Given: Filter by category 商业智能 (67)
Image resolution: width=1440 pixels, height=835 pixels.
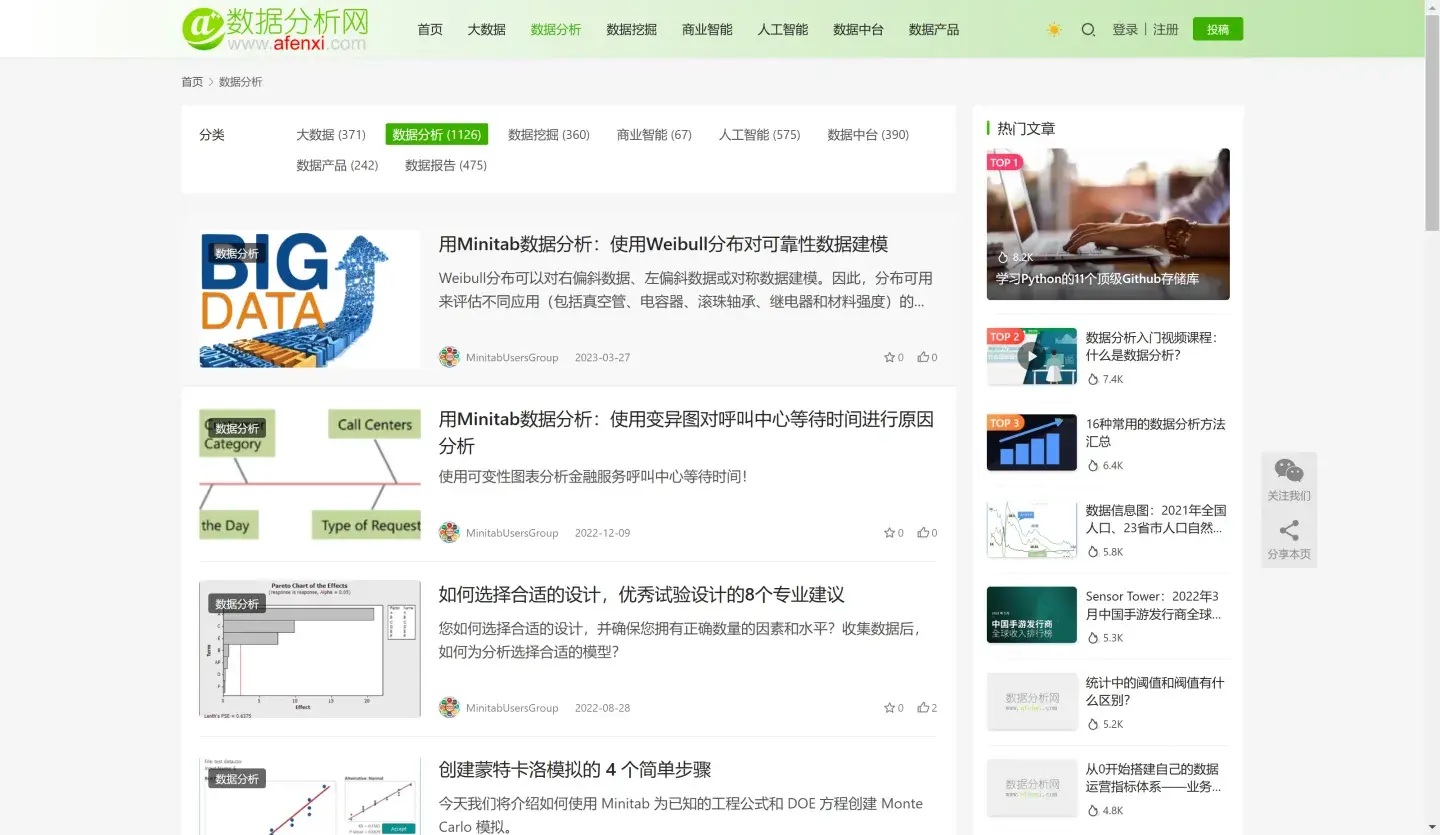Looking at the screenshot, I should pyautogui.click(x=654, y=134).
